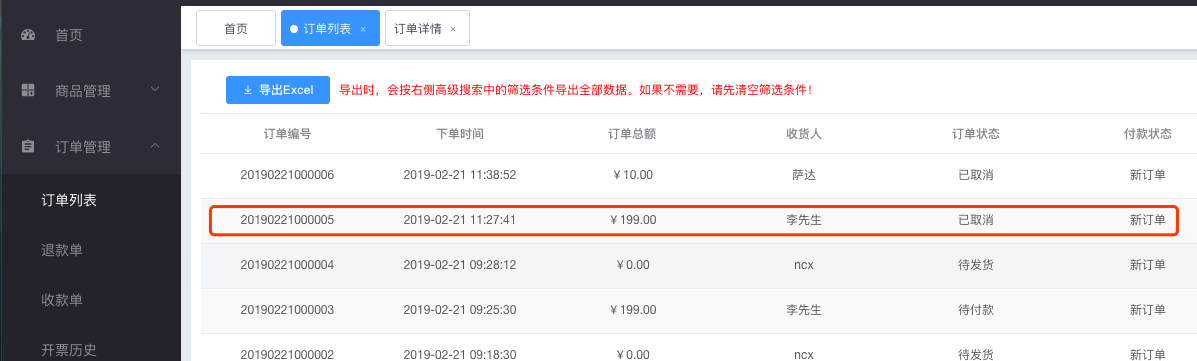Viewport: 1197px width, 361px height.
Task: Close the 订单列表 tab
Action: coord(363,29)
